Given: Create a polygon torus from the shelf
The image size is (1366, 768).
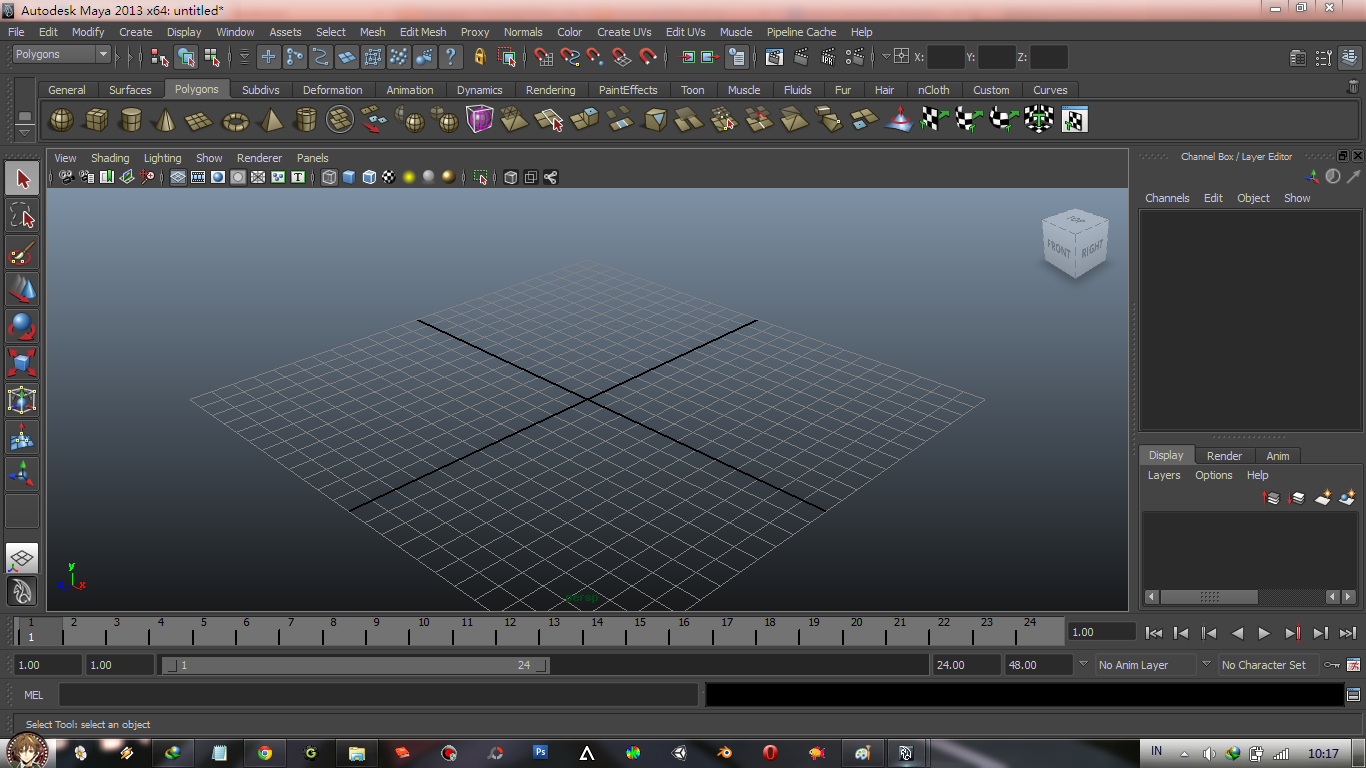Looking at the screenshot, I should (x=234, y=119).
